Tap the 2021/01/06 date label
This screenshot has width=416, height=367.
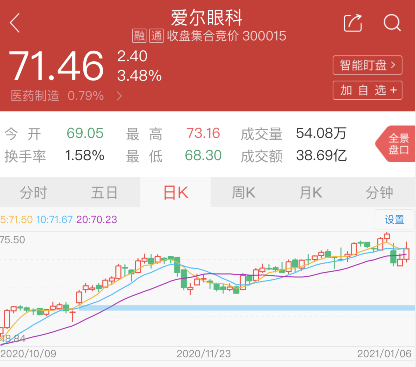coord(384,354)
